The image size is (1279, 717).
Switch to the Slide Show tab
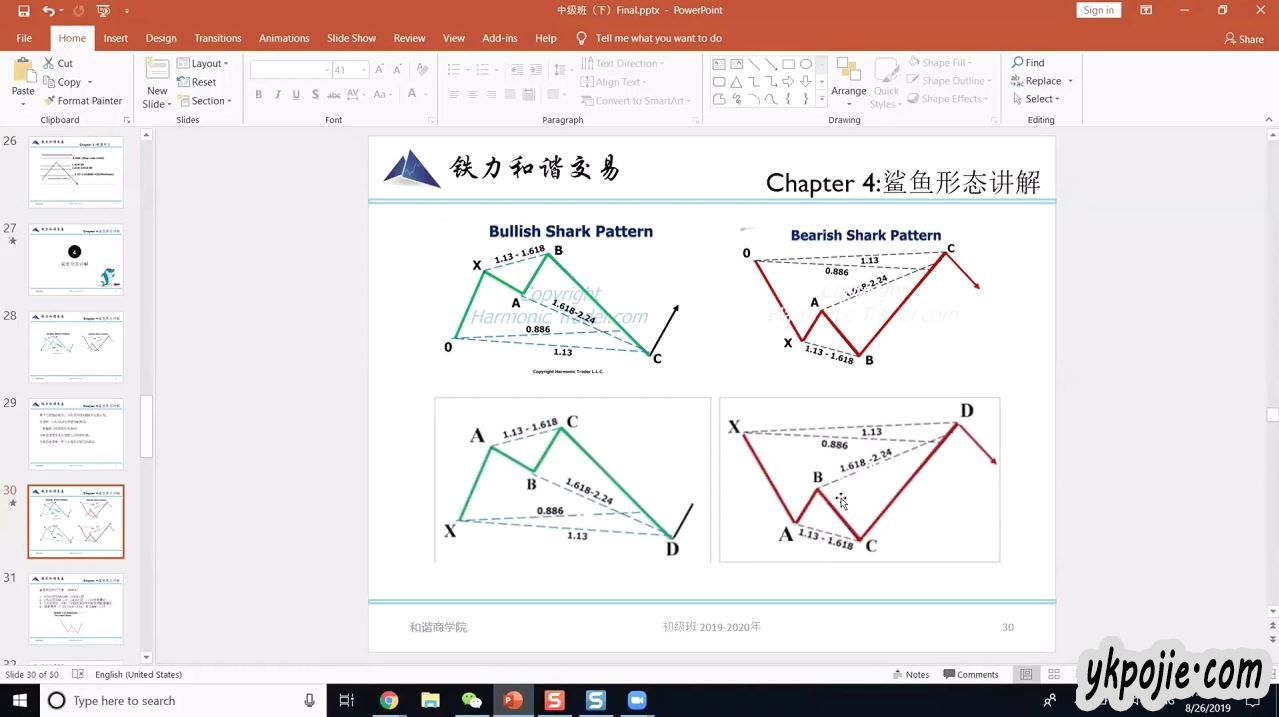coord(351,38)
